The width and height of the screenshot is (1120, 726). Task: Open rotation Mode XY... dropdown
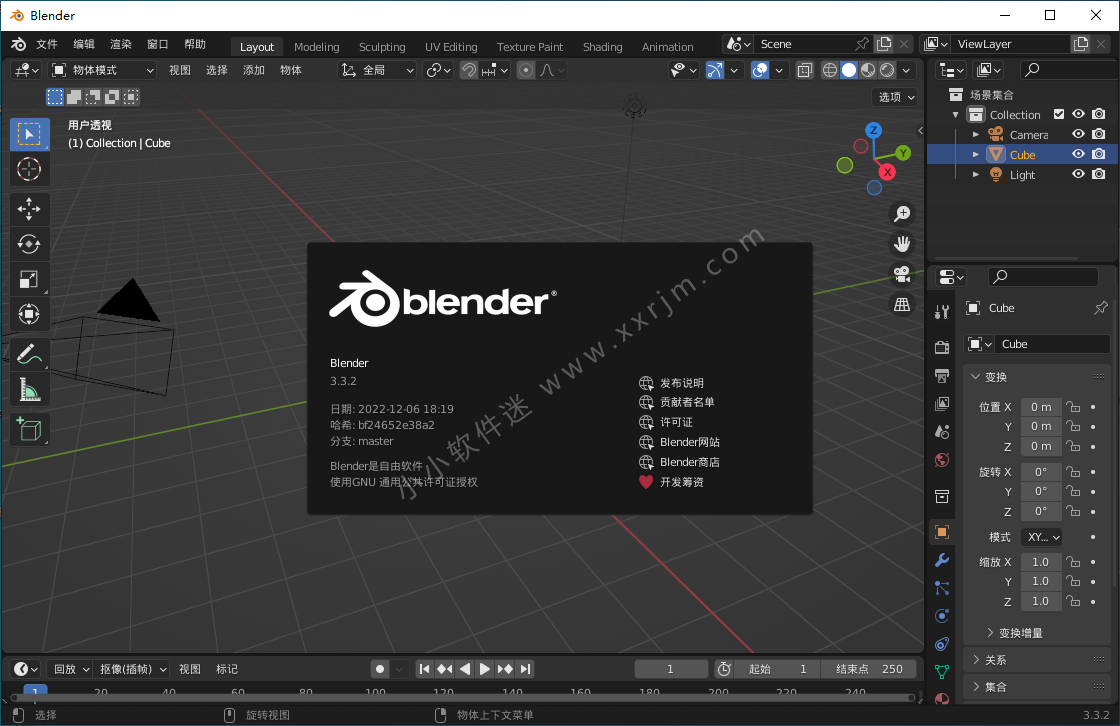click(1042, 537)
